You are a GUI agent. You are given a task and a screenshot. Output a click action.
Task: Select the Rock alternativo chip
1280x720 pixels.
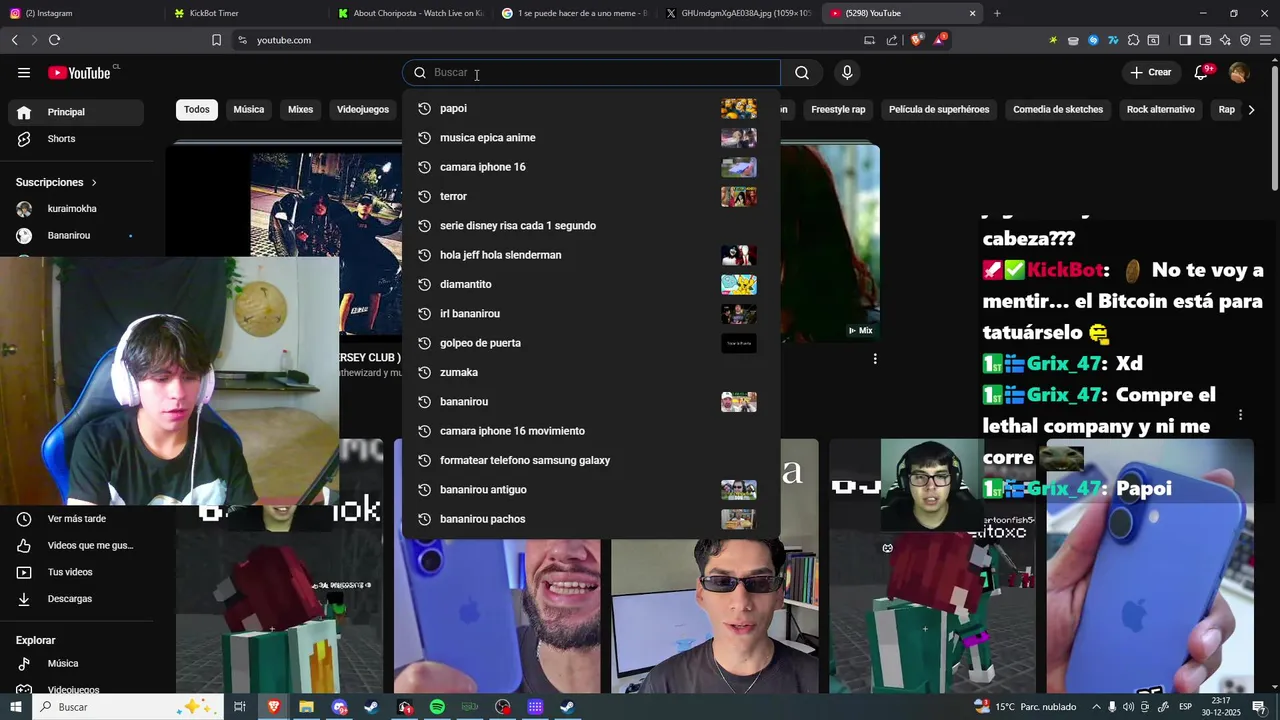(x=1161, y=110)
